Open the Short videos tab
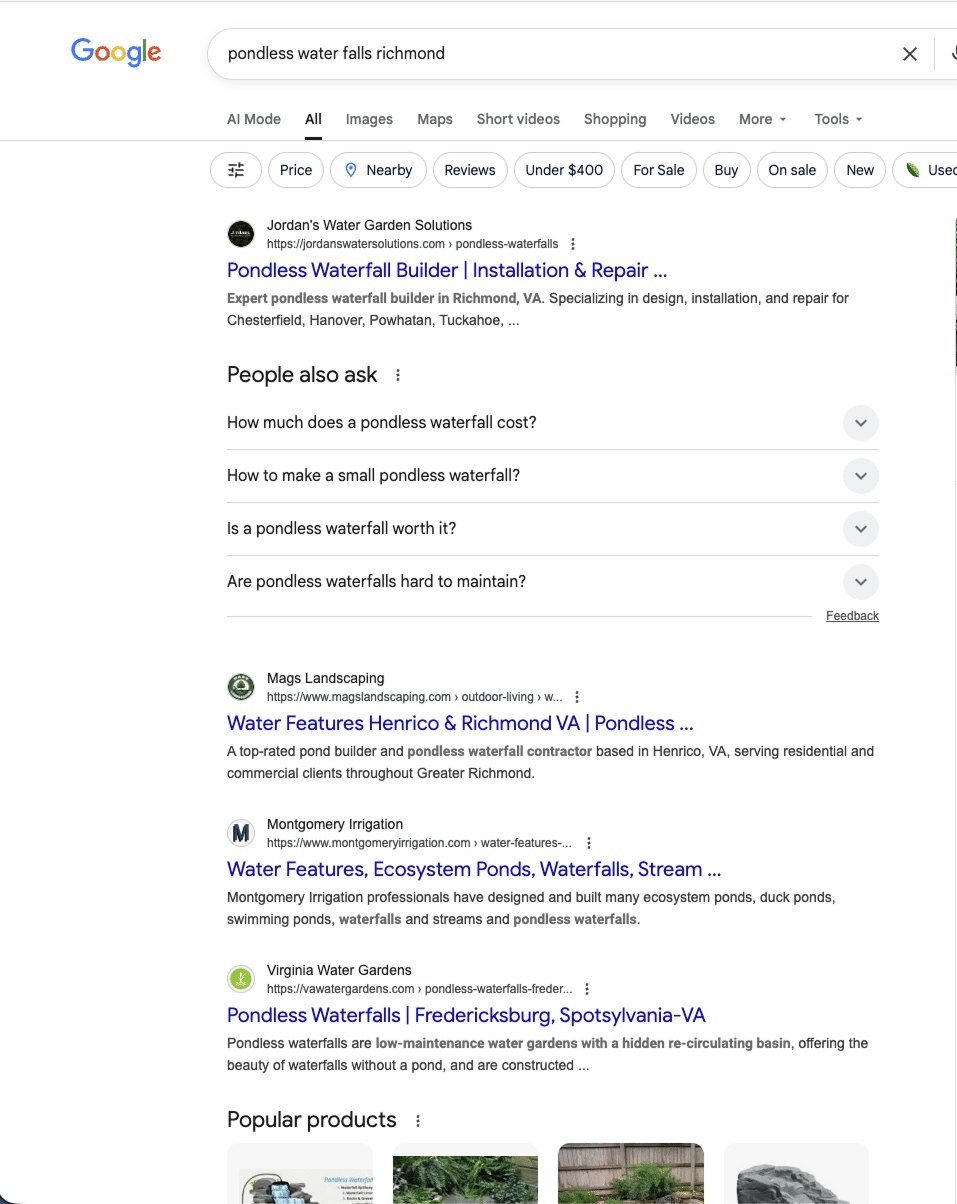The image size is (957, 1204). 518,119
